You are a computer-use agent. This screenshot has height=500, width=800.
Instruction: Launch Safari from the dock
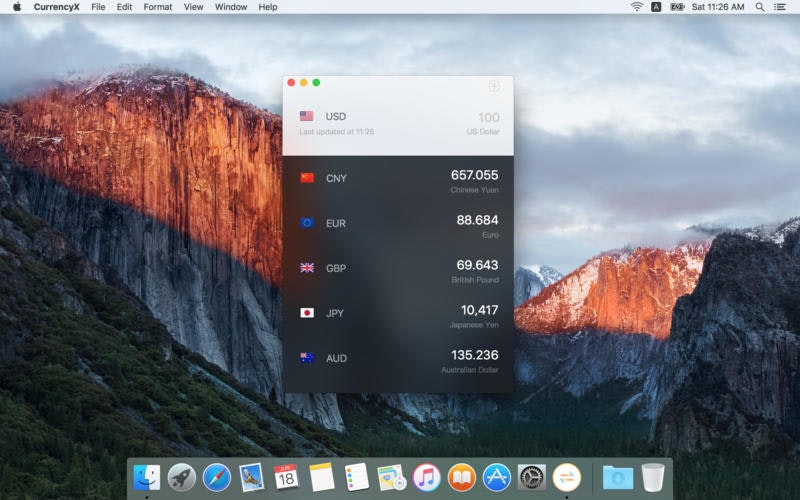click(217, 478)
